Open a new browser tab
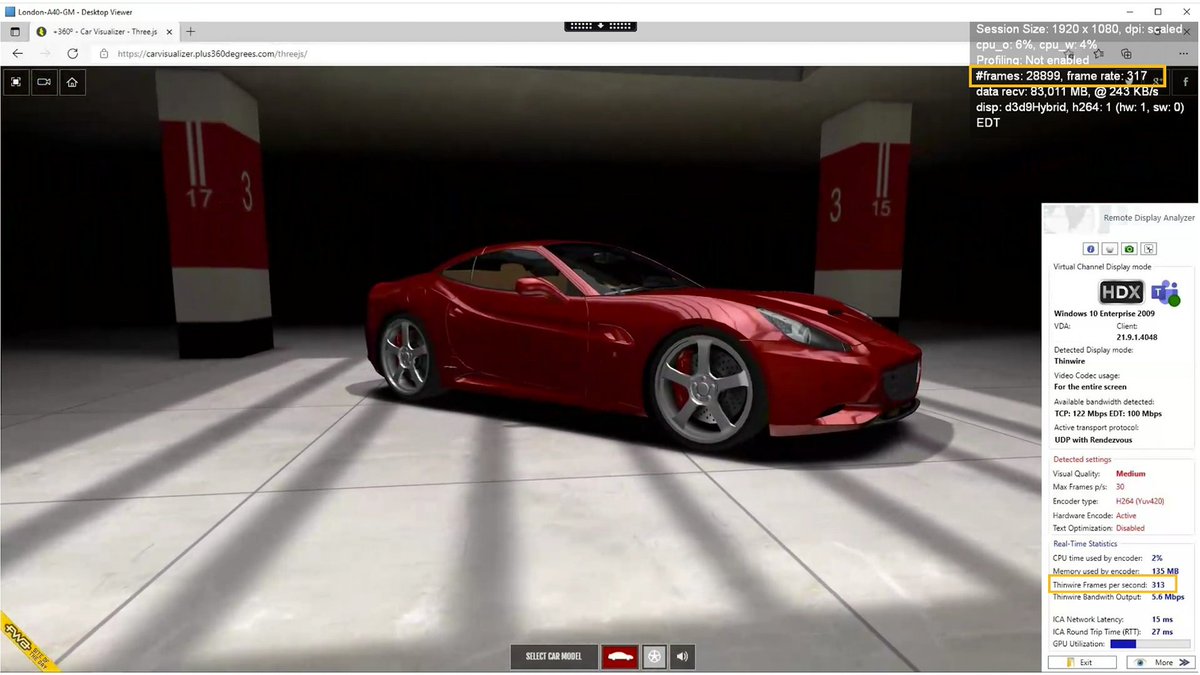 click(191, 32)
